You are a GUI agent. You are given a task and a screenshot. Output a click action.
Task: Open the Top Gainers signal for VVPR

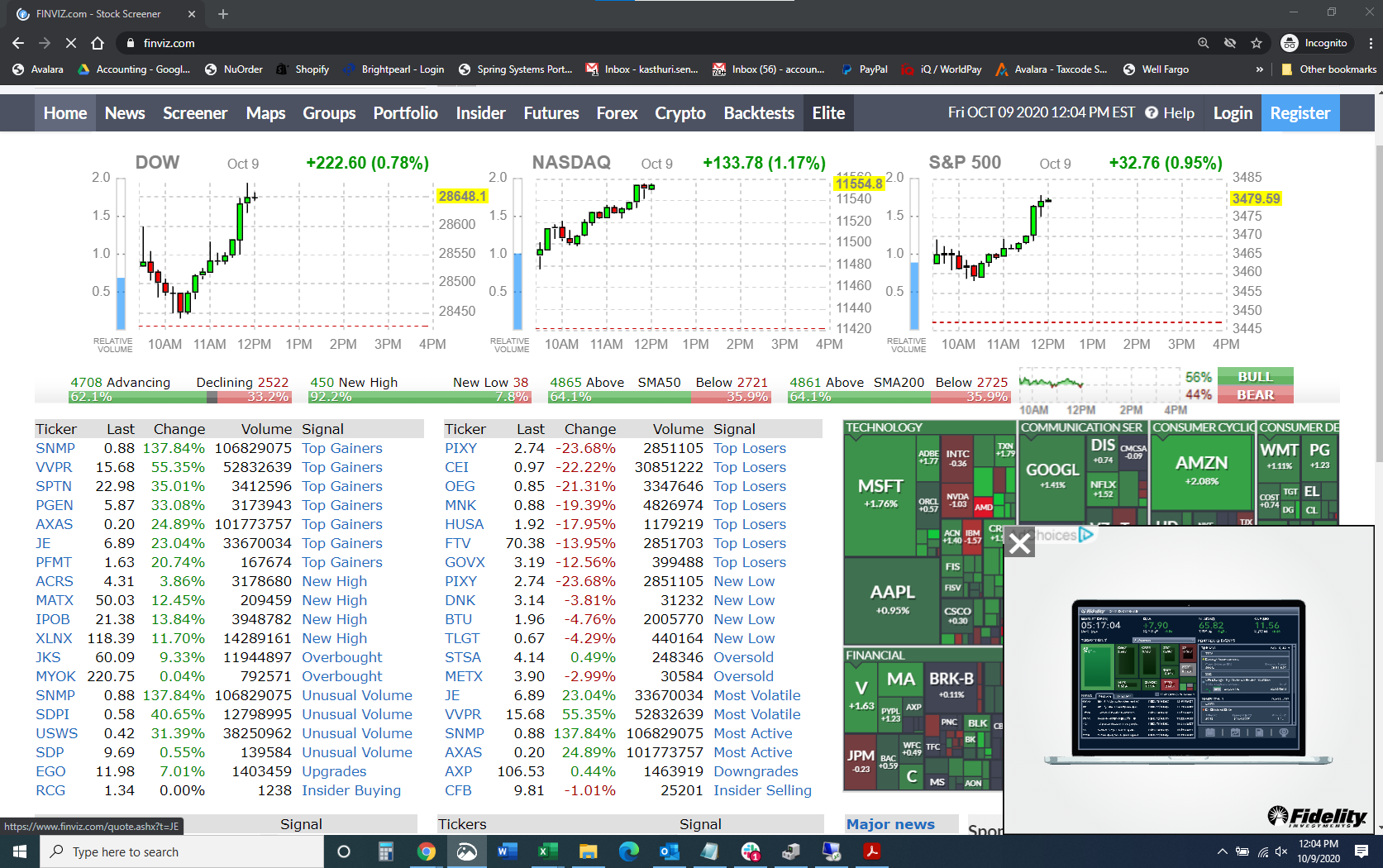pyautogui.click(x=342, y=467)
